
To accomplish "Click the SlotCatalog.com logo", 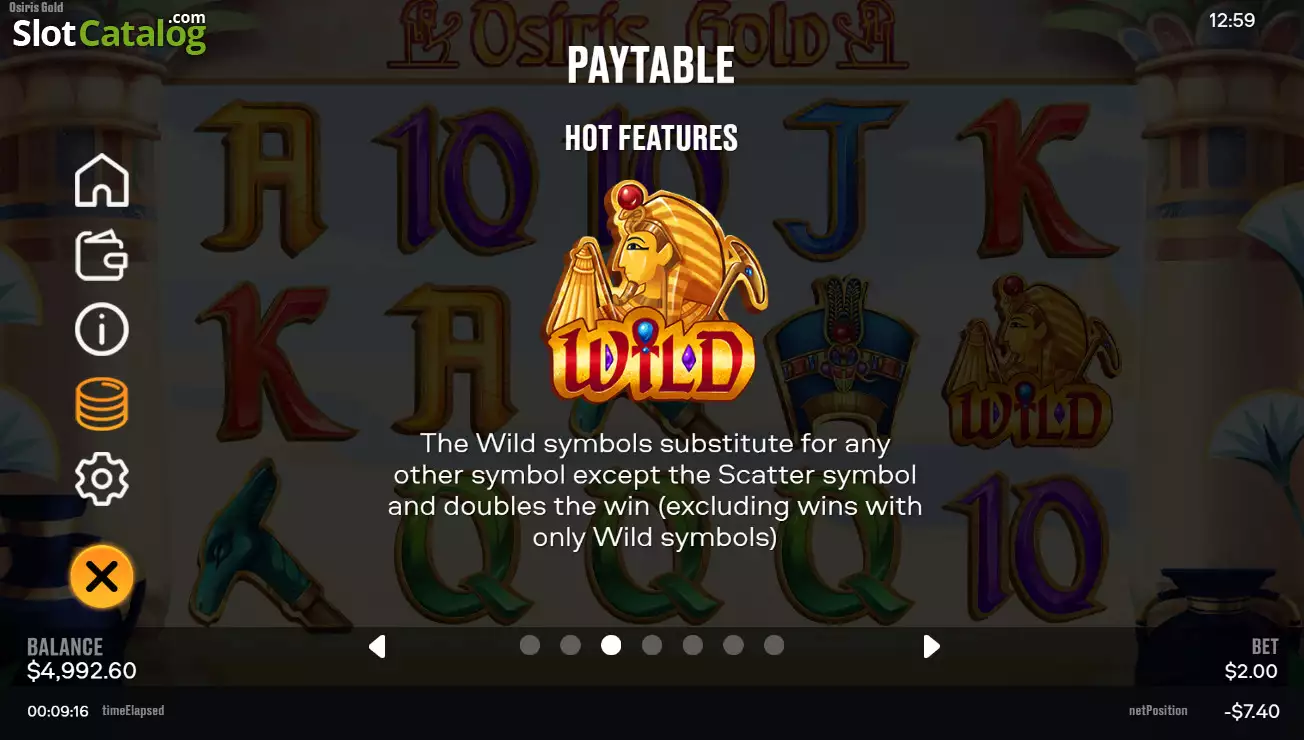I will (109, 32).
